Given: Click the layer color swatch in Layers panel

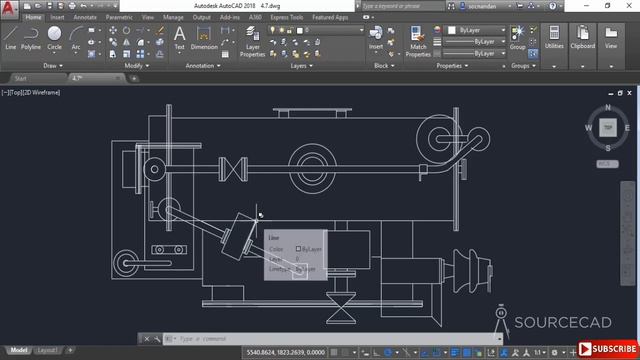Looking at the screenshot, I should click(x=300, y=30).
